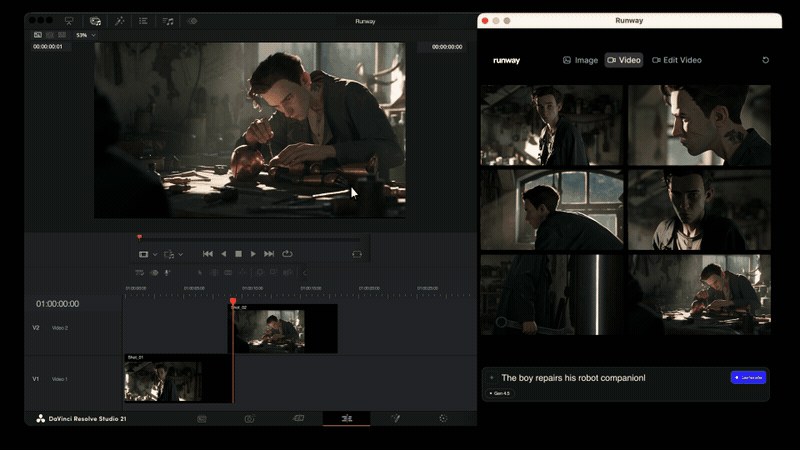Image resolution: width=800 pixels, height=450 pixels.
Task: Select the blade edit tool icon
Action: coord(243,273)
